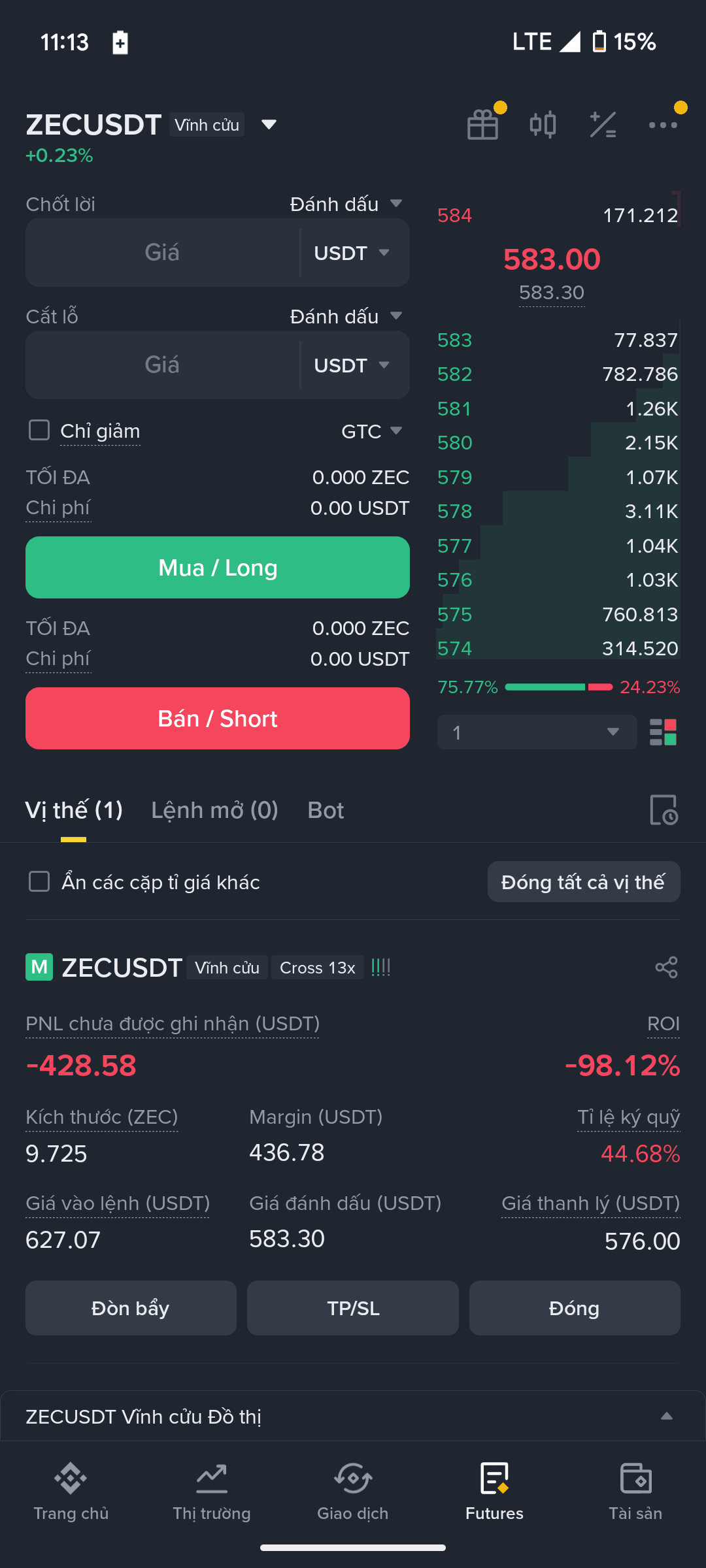Switch to Bot tab
This screenshot has width=706, height=1568.
click(x=326, y=810)
